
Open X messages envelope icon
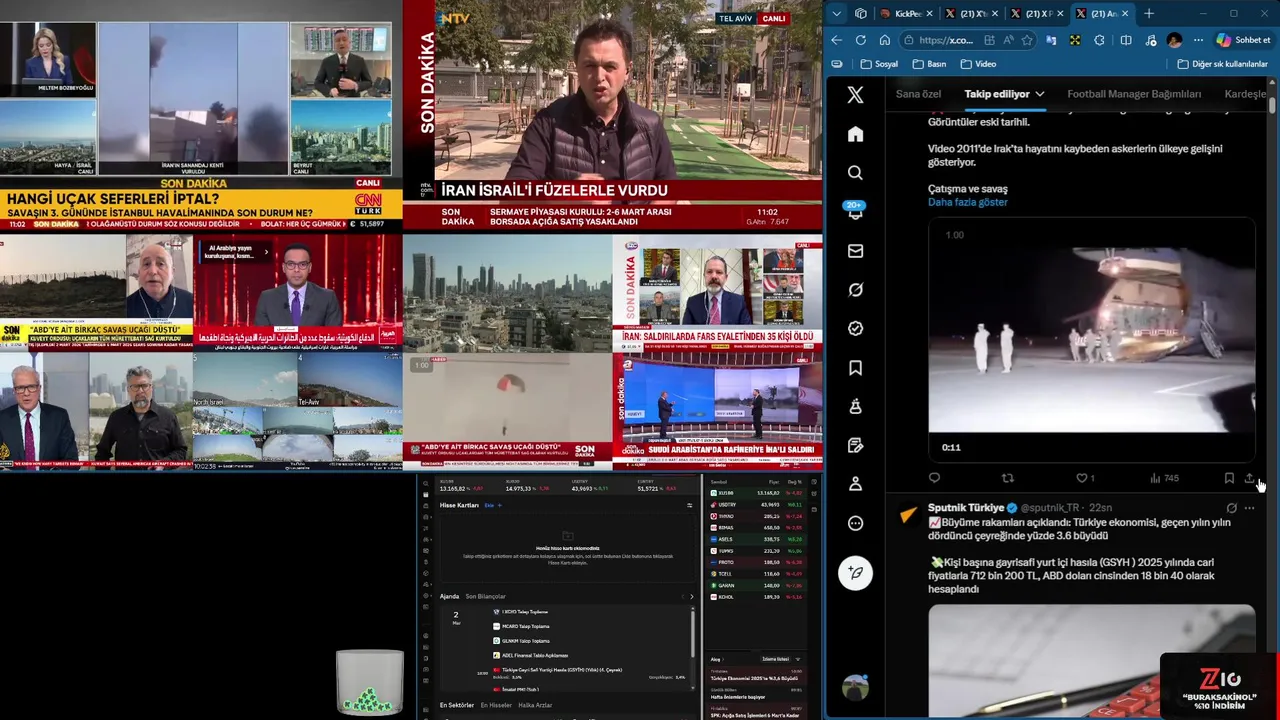coord(855,251)
